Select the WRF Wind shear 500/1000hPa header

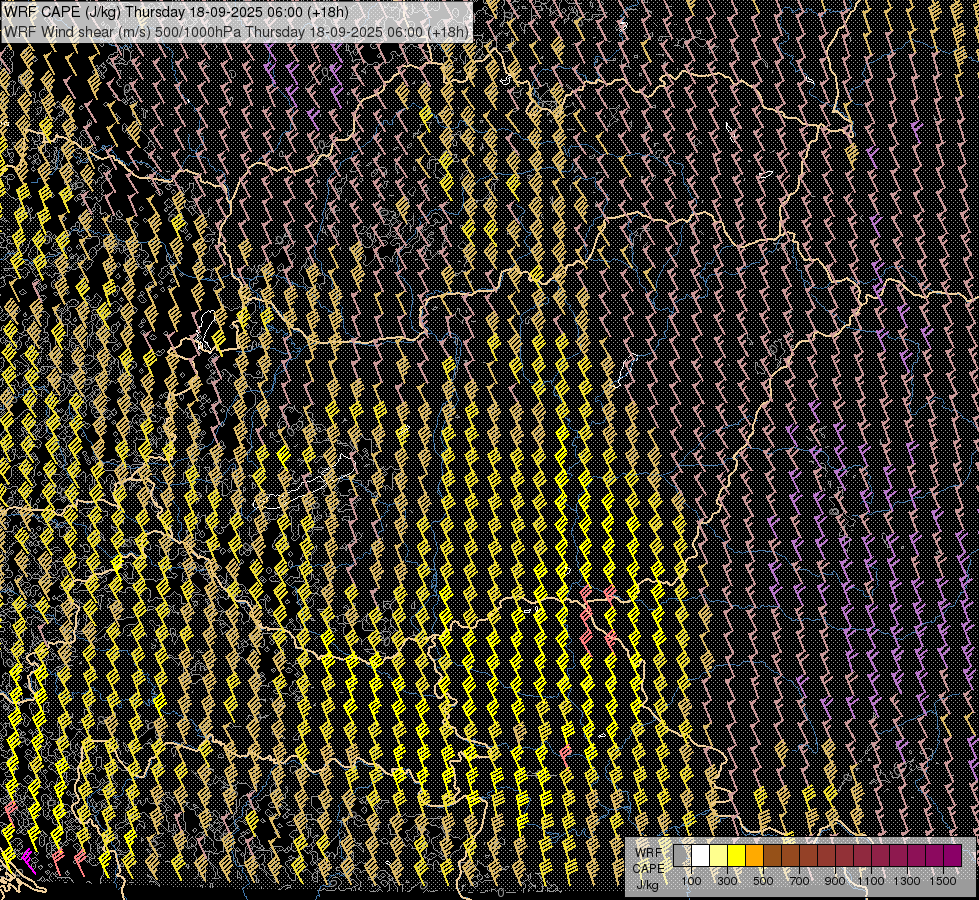pyautogui.click(x=236, y=32)
